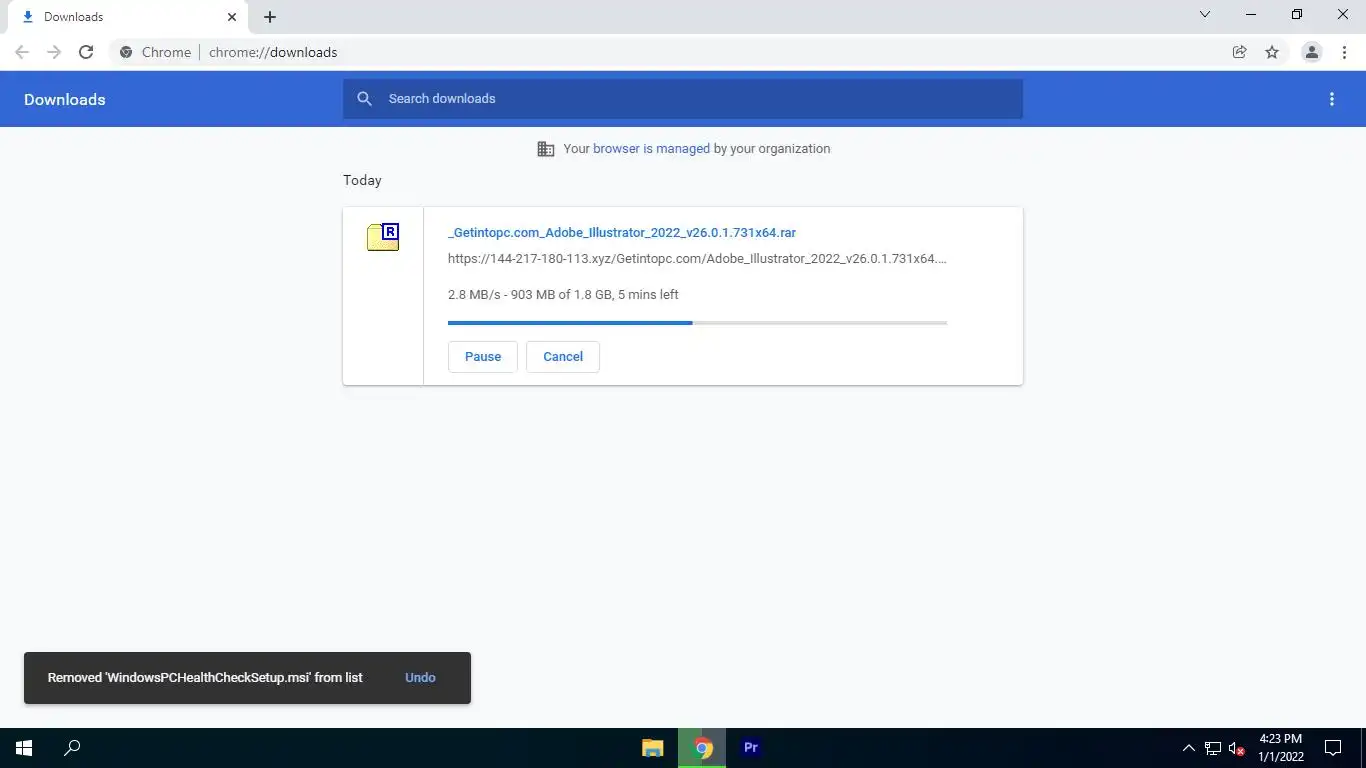The image size is (1366, 768).
Task: Click the download progress bar
Action: pos(697,323)
